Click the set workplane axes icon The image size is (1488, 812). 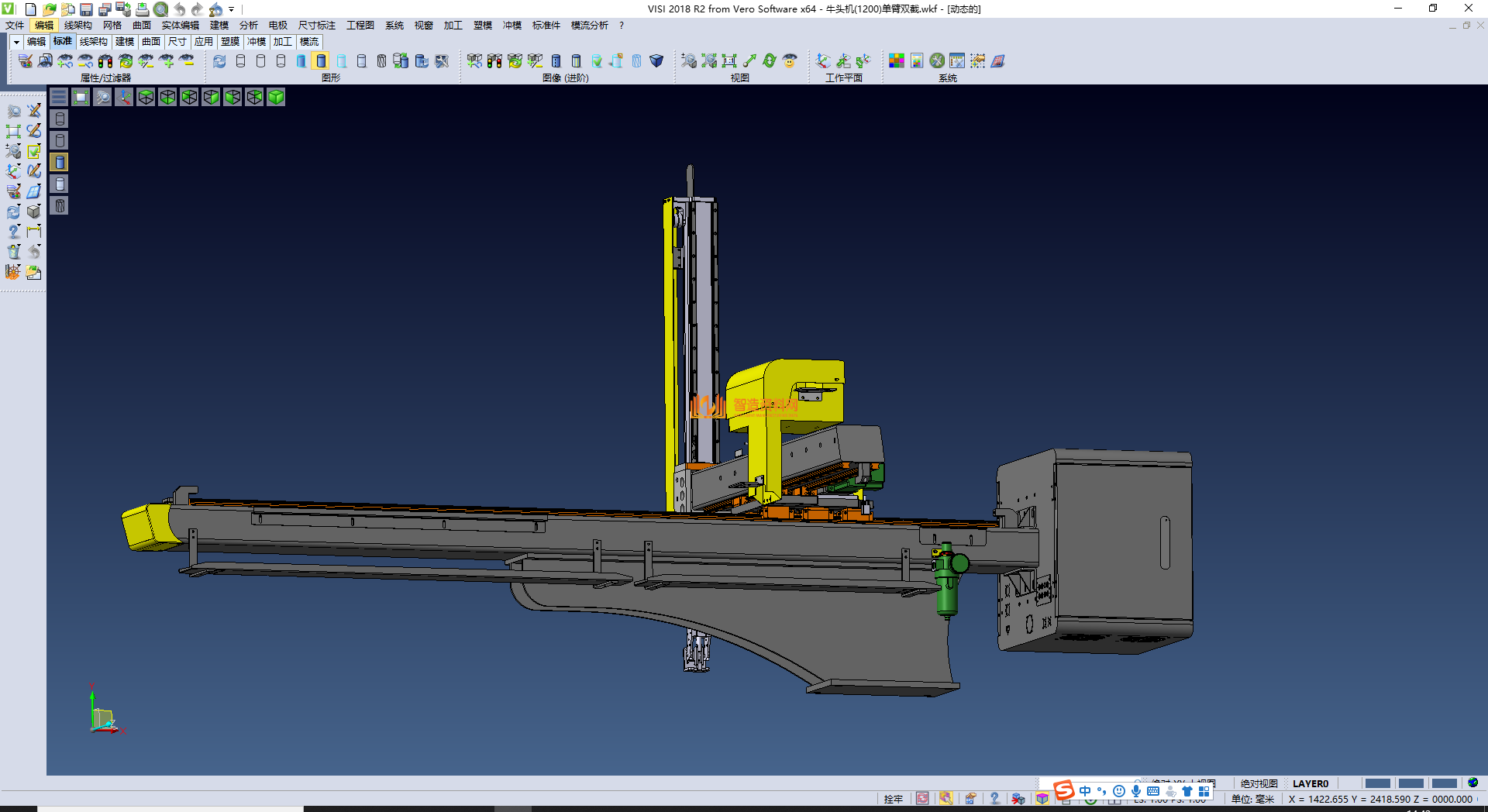(823, 60)
